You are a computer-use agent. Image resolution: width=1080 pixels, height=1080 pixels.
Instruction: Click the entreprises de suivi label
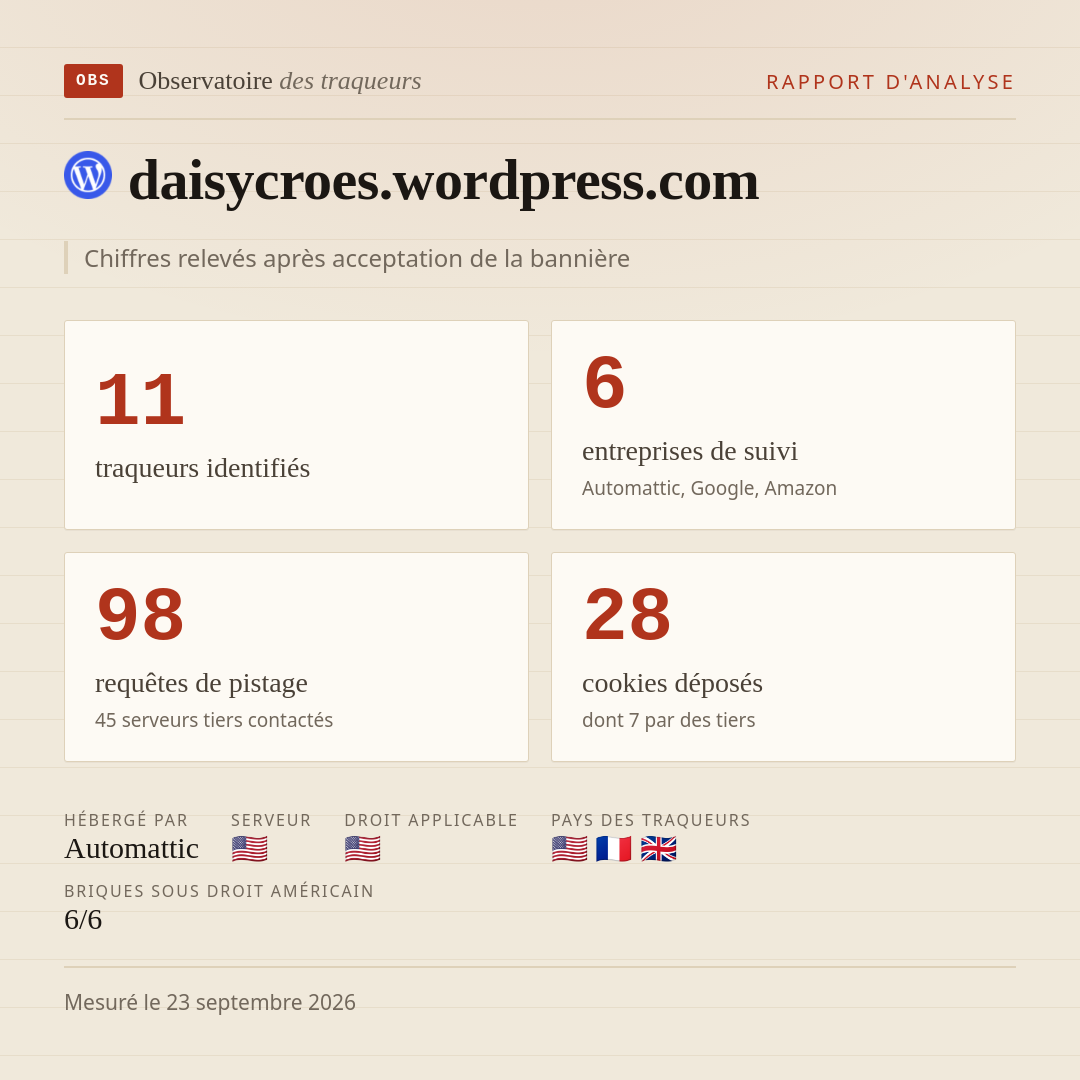(x=689, y=451)
